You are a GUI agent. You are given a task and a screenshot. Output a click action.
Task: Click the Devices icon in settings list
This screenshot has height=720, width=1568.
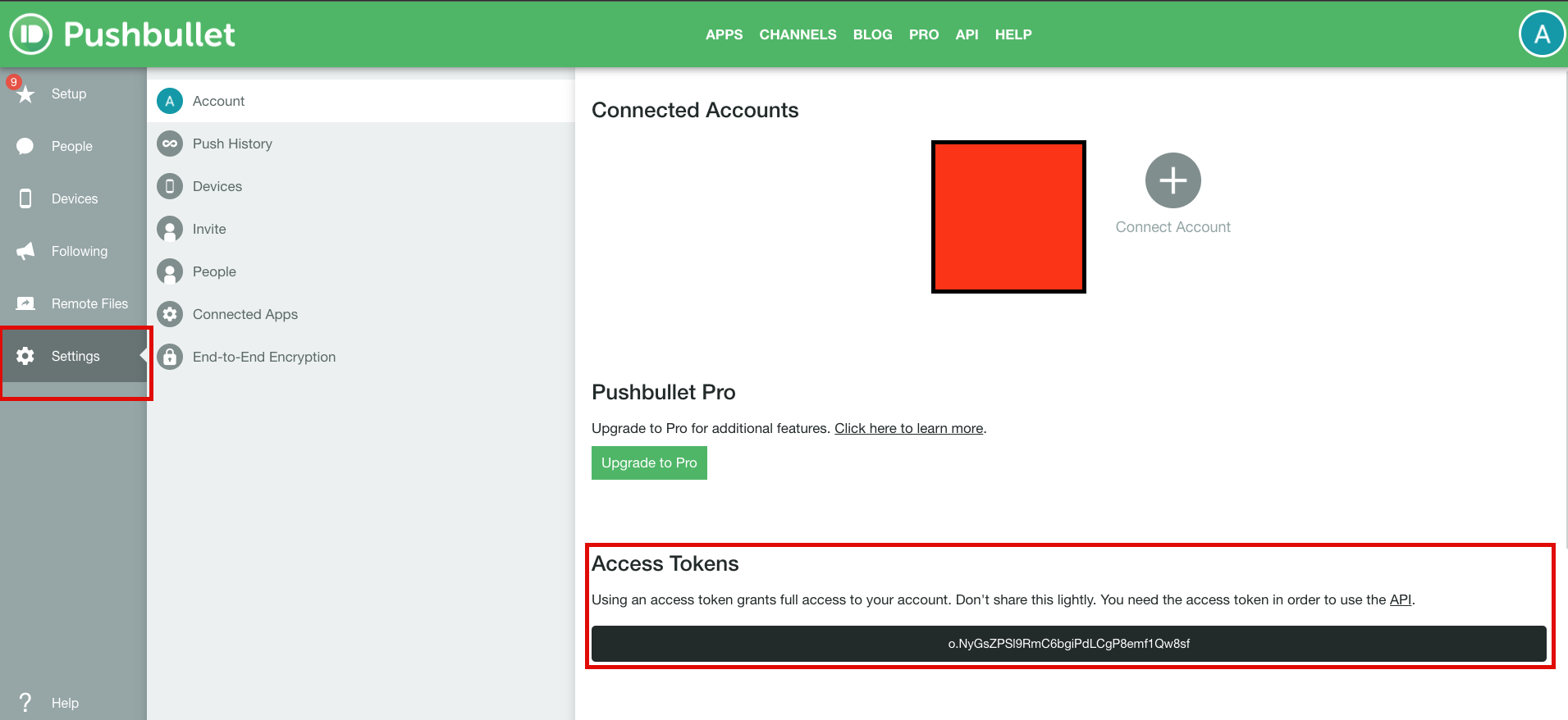170,186
